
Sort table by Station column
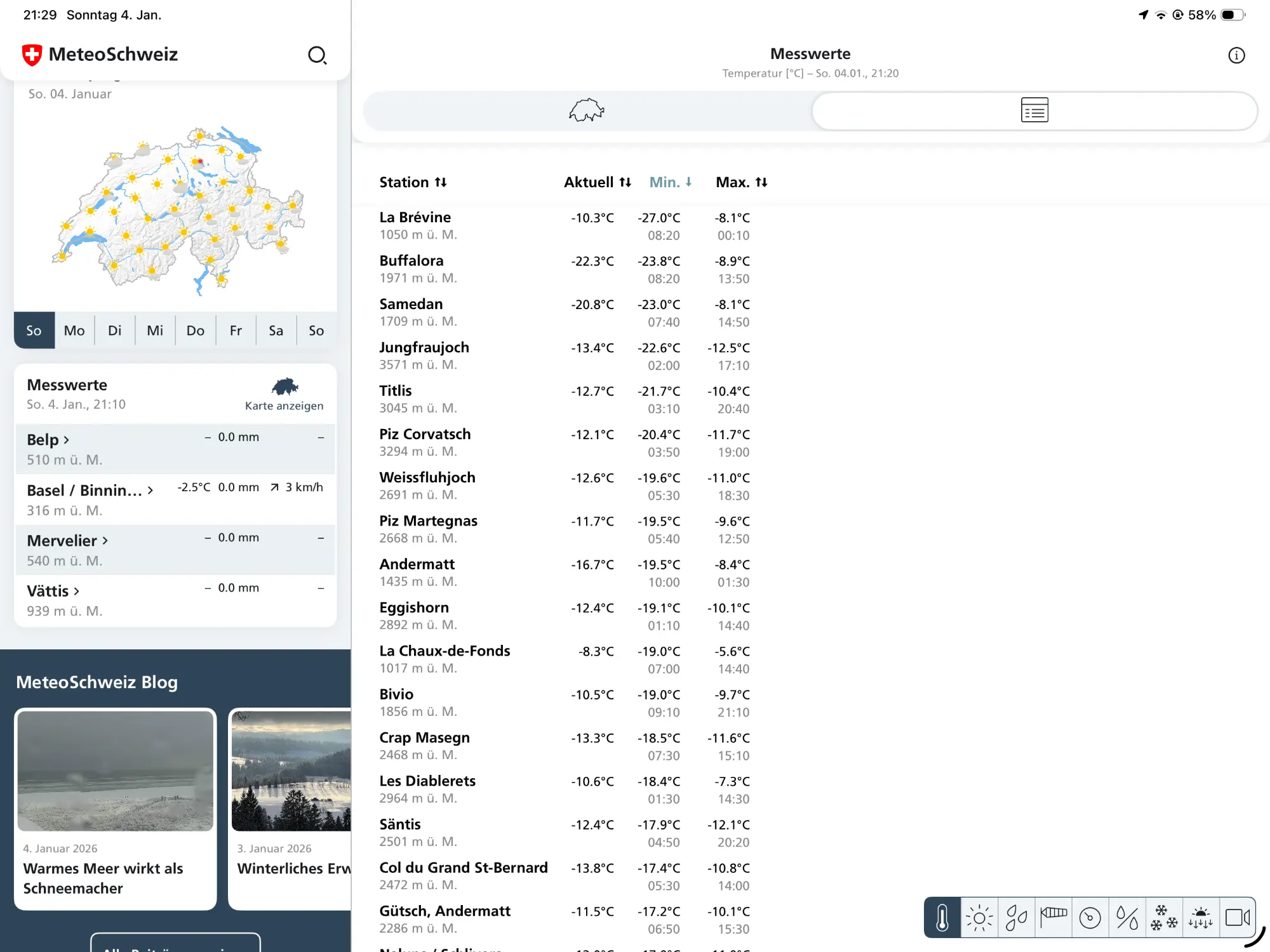pos(413,182)
